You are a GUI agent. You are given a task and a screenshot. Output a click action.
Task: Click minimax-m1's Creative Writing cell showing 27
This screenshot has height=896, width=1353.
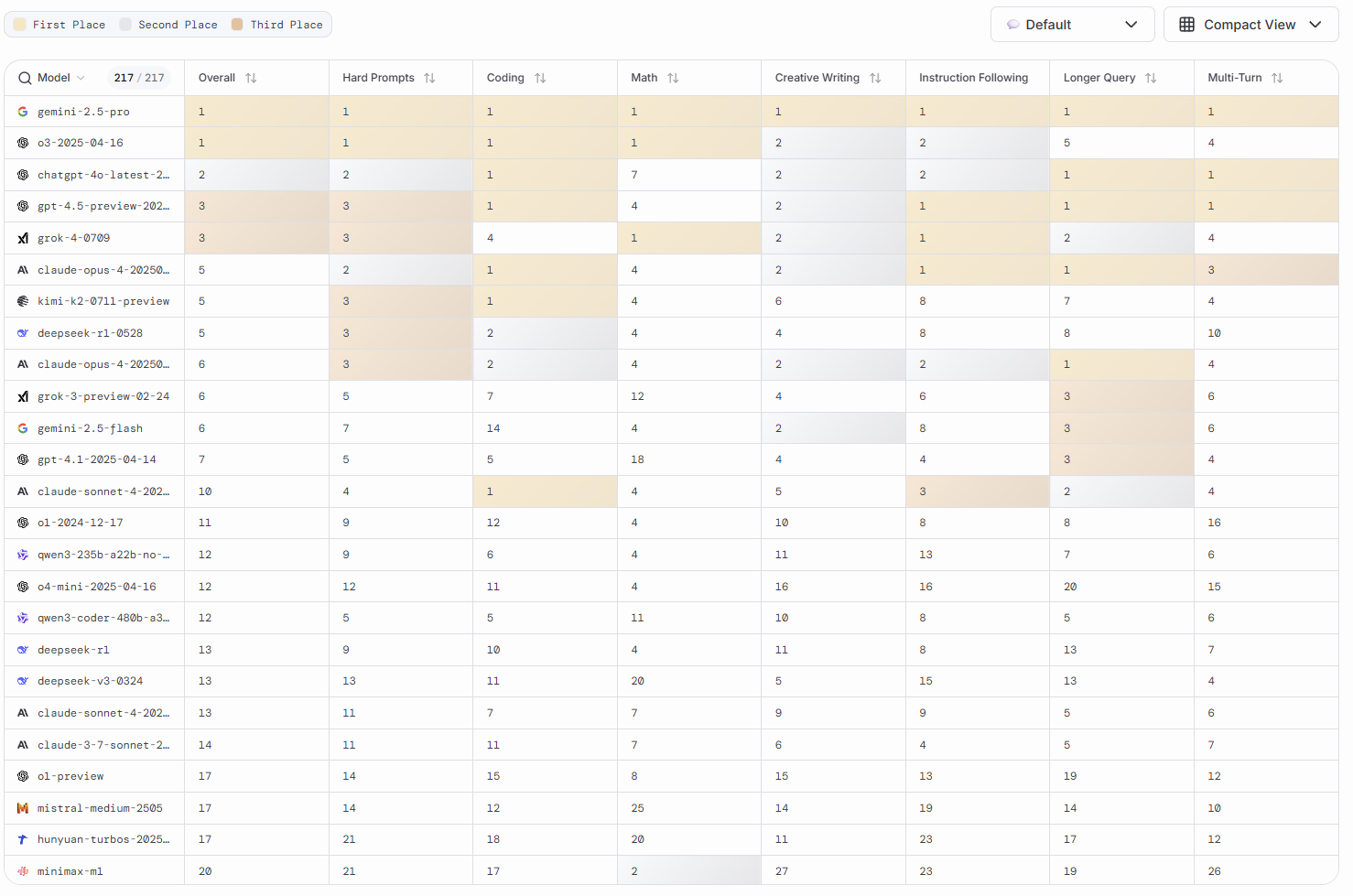833,871
